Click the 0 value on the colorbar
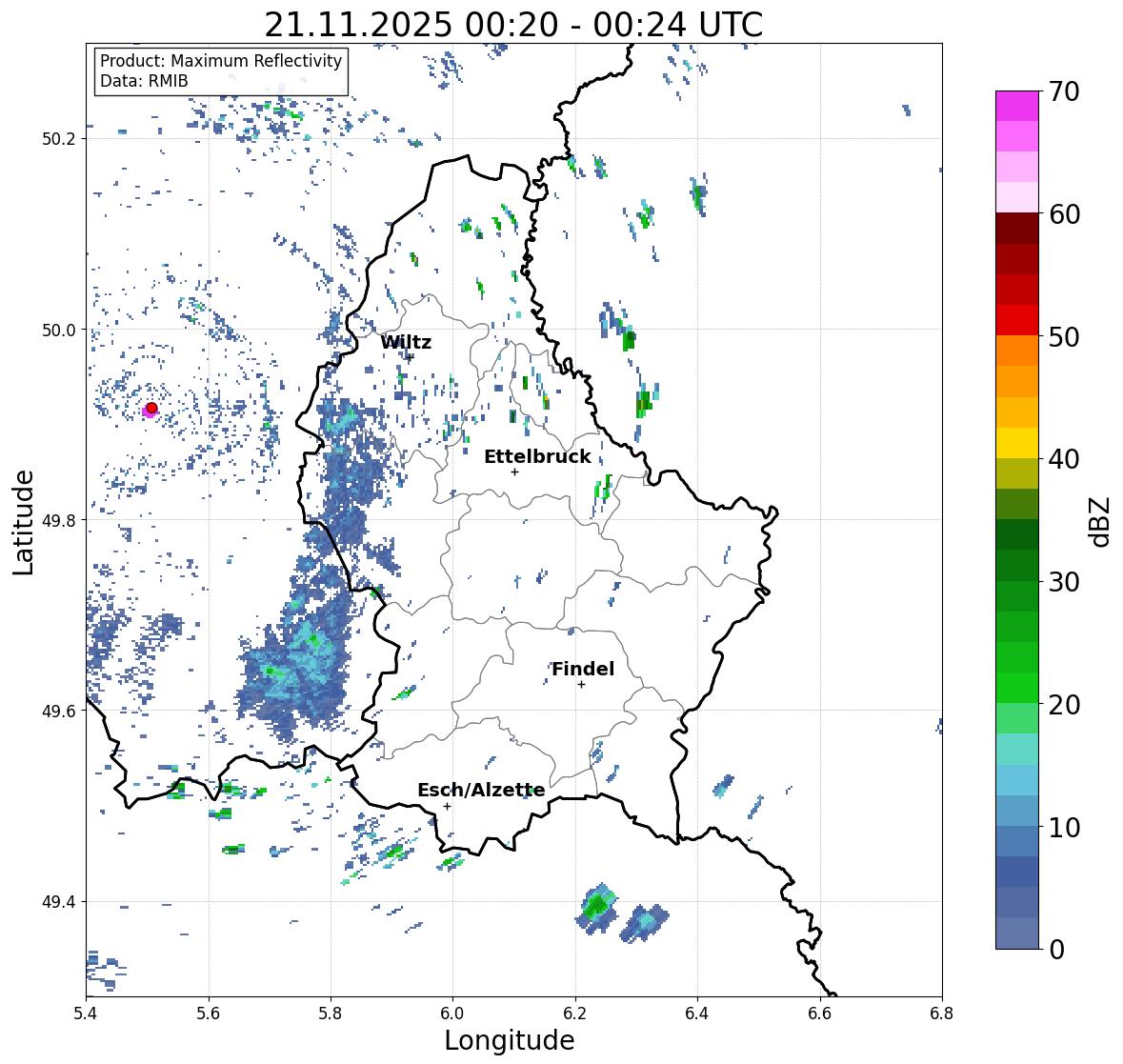This screenshot has height=1064, width=1123. tap(1057, 950)
